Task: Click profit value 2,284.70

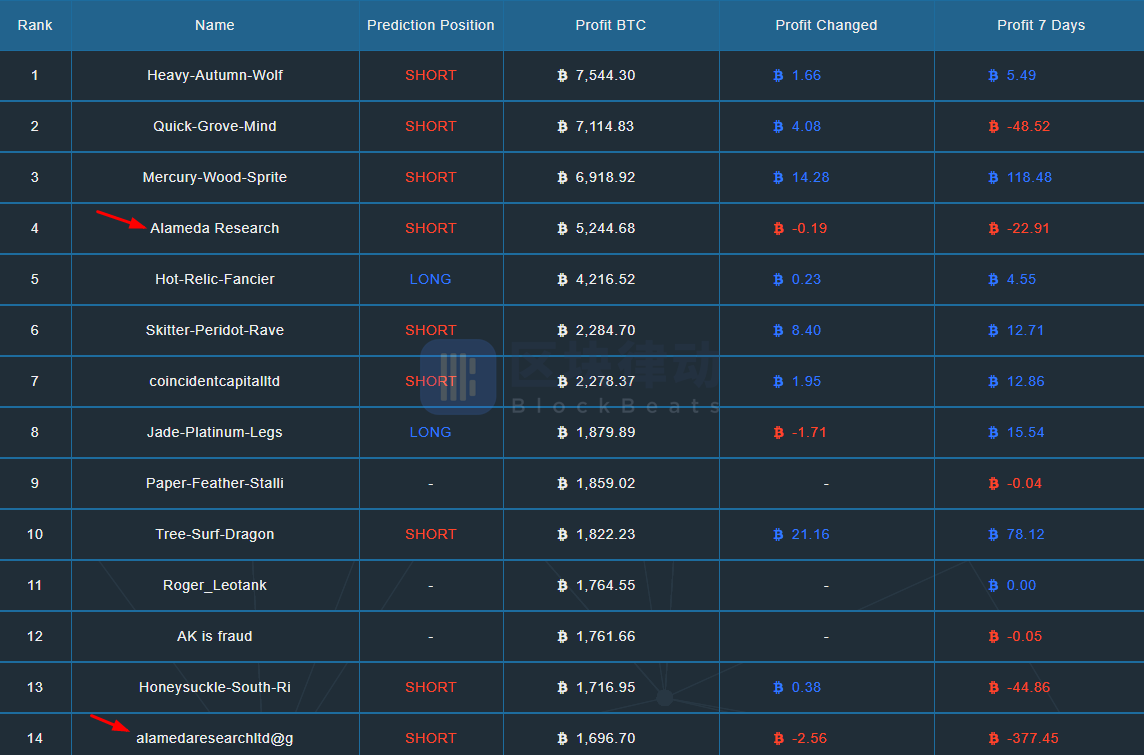Action: point(605,330)
